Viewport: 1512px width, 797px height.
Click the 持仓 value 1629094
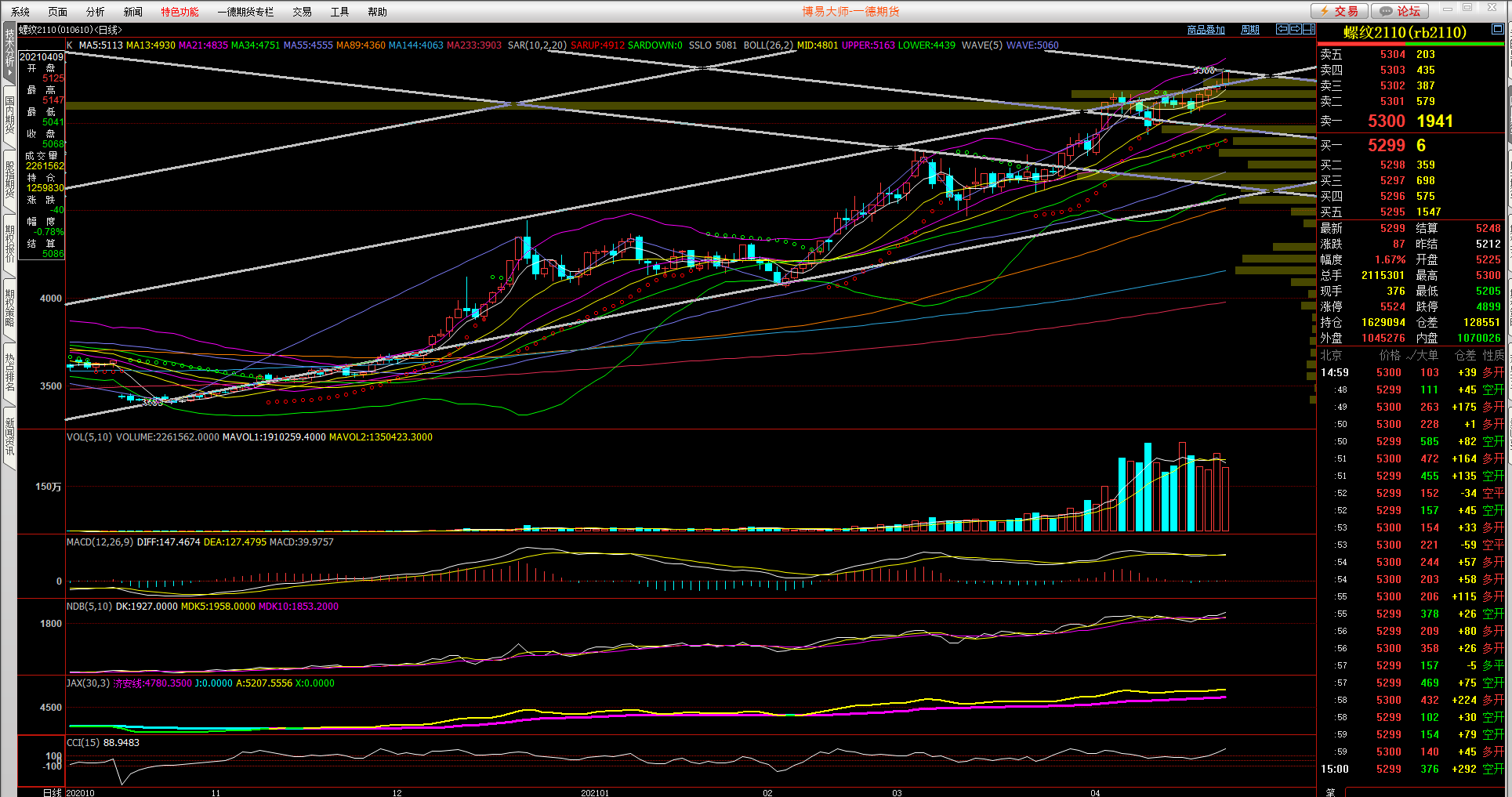(1383, 322)
